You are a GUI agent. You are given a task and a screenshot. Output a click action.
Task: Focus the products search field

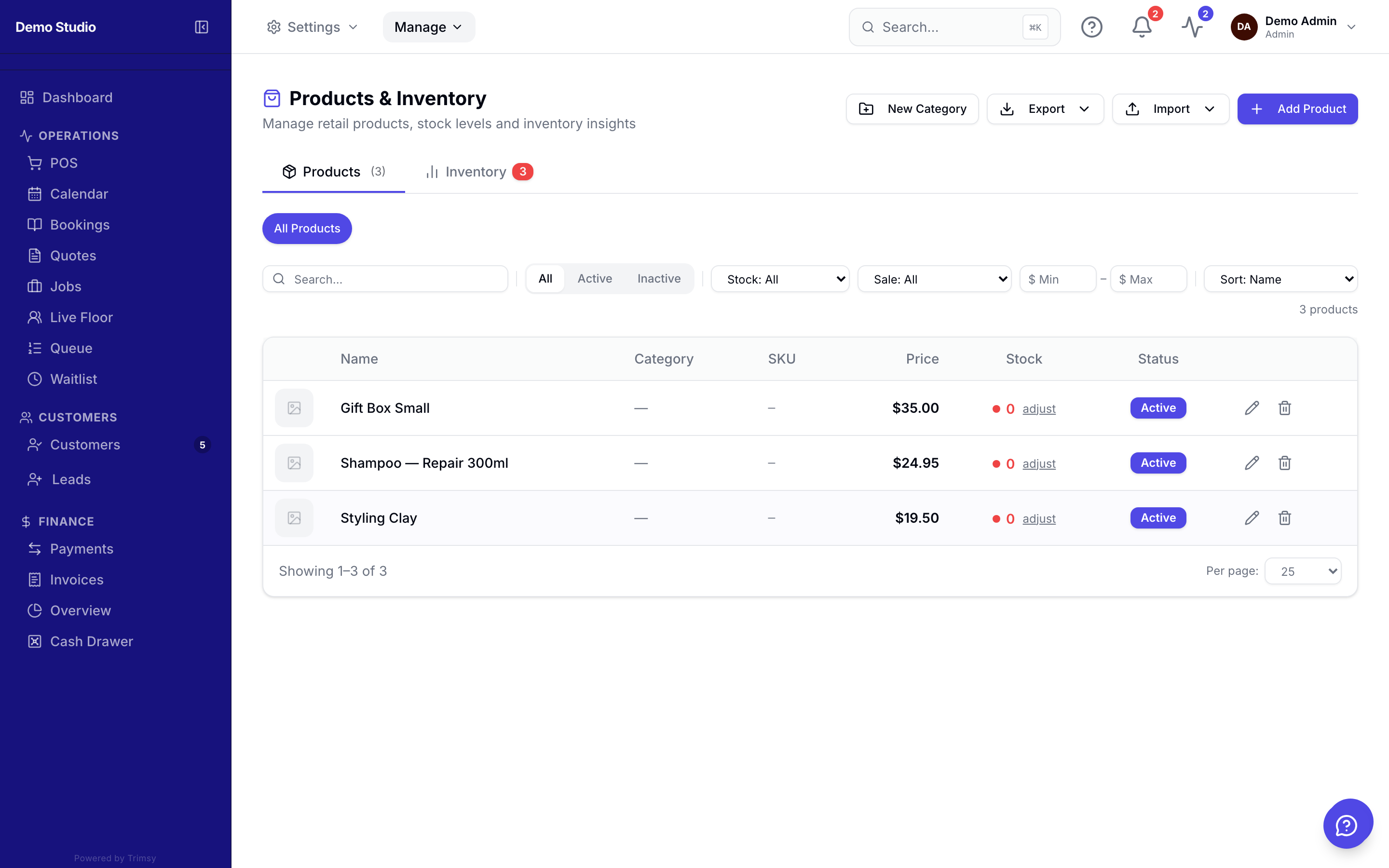click(384, 279)
